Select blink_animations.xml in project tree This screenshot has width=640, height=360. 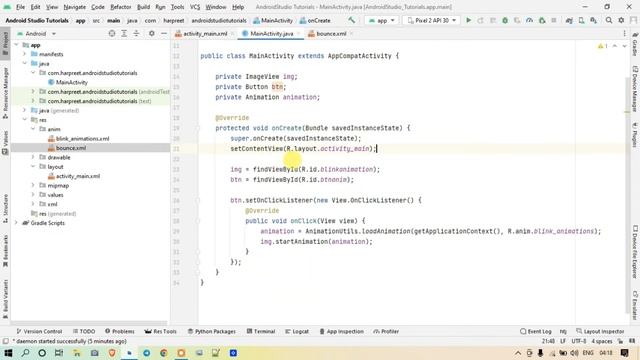(x=82, y=138)
